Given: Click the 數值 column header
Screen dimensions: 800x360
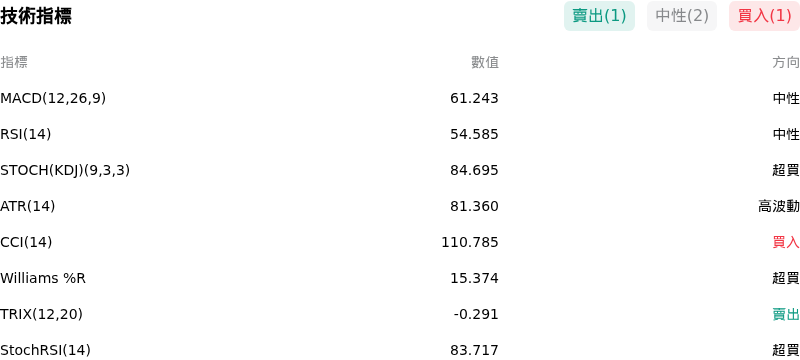Looking at the screenshot, I should [x=485, y=62].
